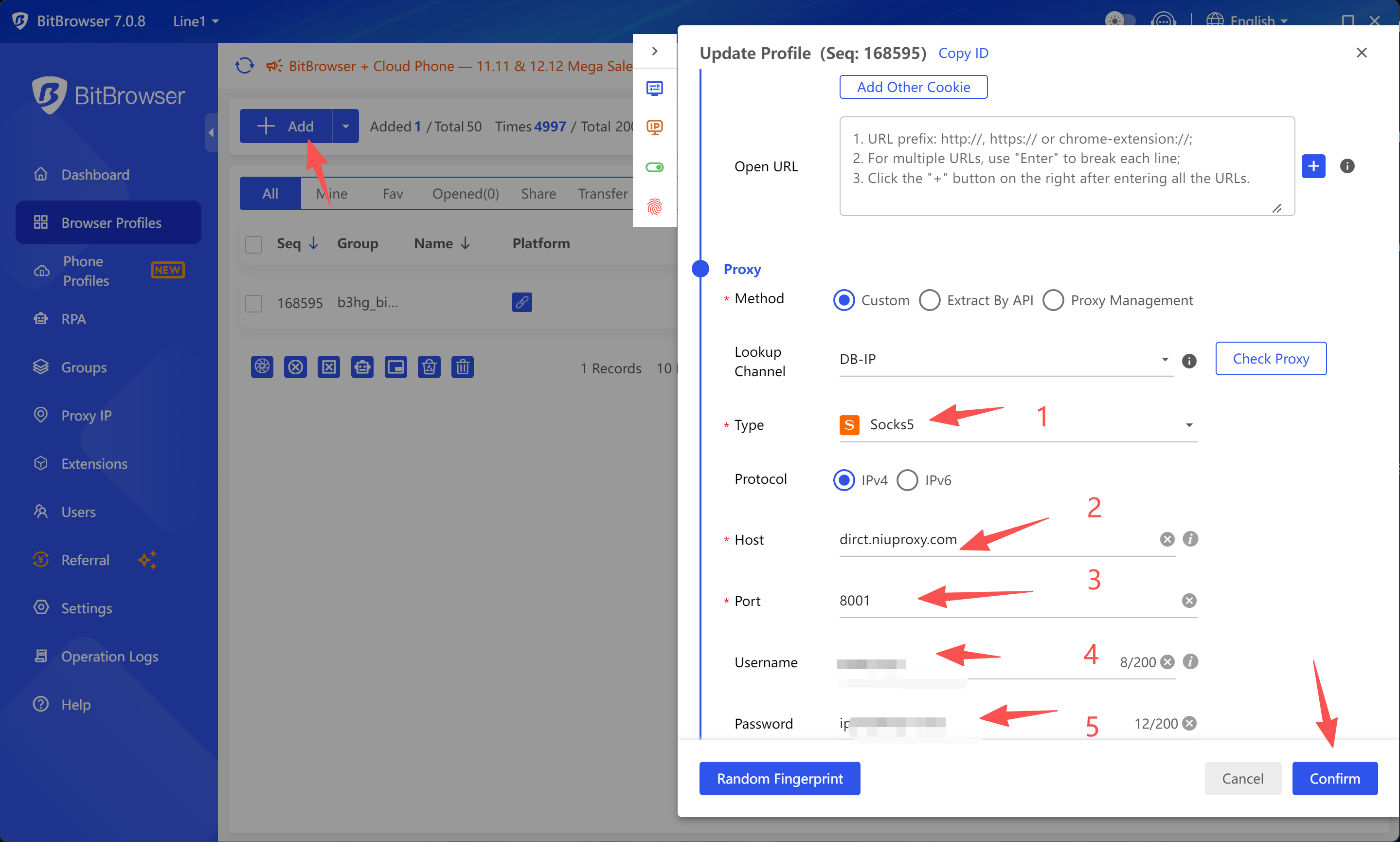Clear the Username field with its X icon
This screenshot has height=842, width=1400.
pyautogui.click(x=1167, y=661)
